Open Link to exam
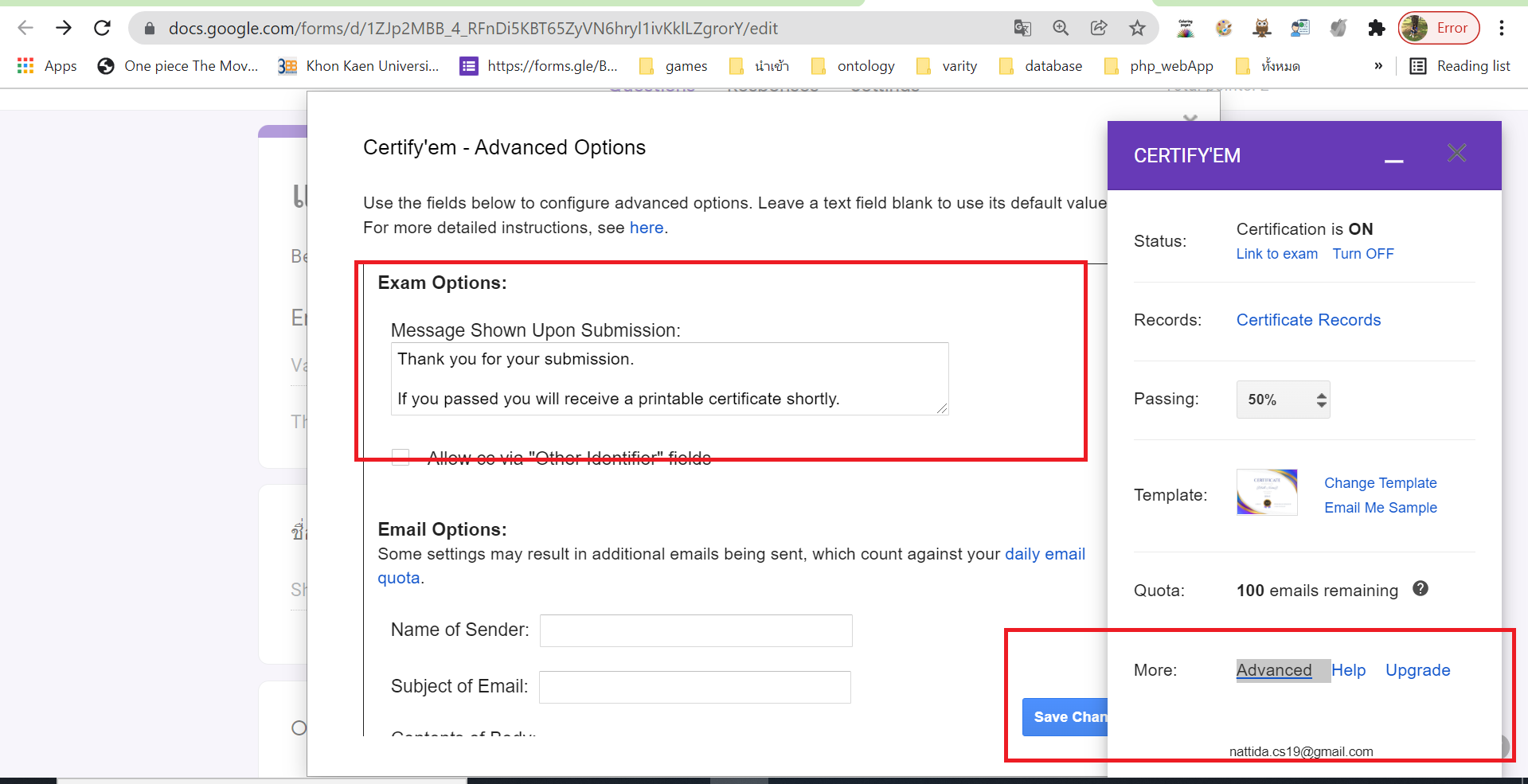This screenshot has height=784, width=1528. pos(1276,254)
